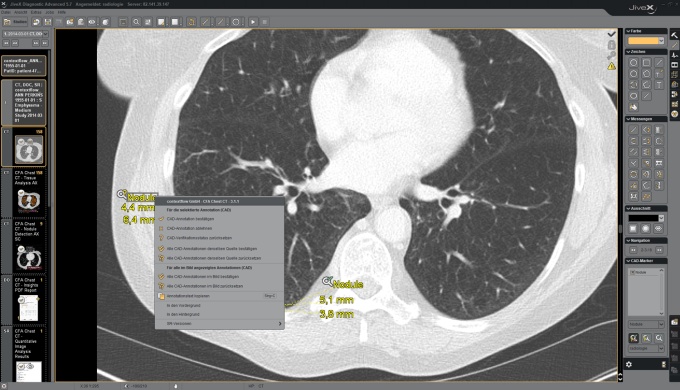This screenshot has height=390, width=680.
Task: Choose In den Vordergrund entry
Action: tap(219, 306)
